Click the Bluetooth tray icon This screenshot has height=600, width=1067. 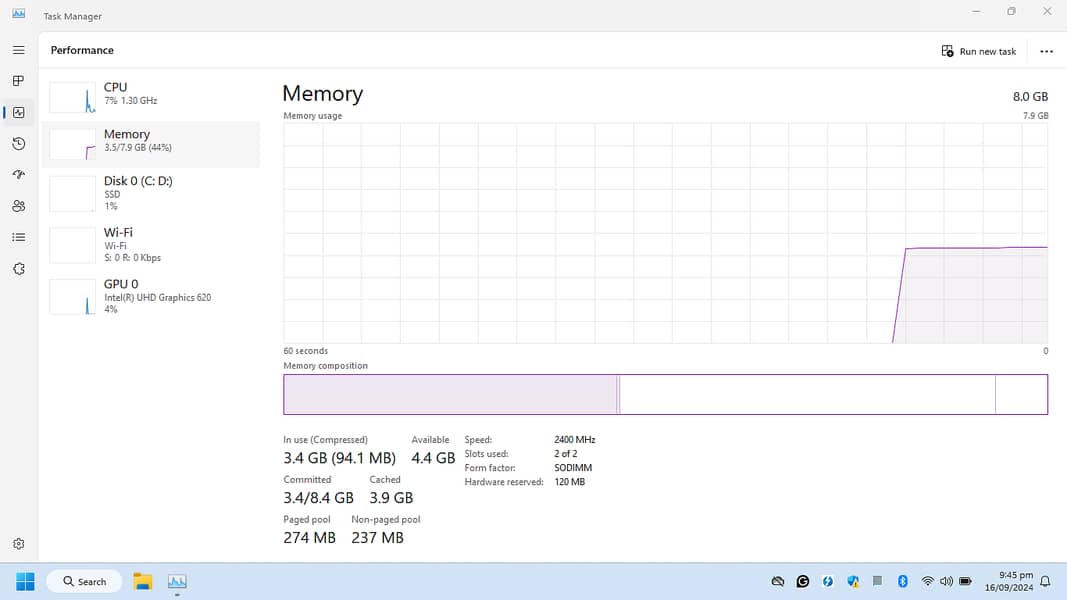[x=902, y=581]
